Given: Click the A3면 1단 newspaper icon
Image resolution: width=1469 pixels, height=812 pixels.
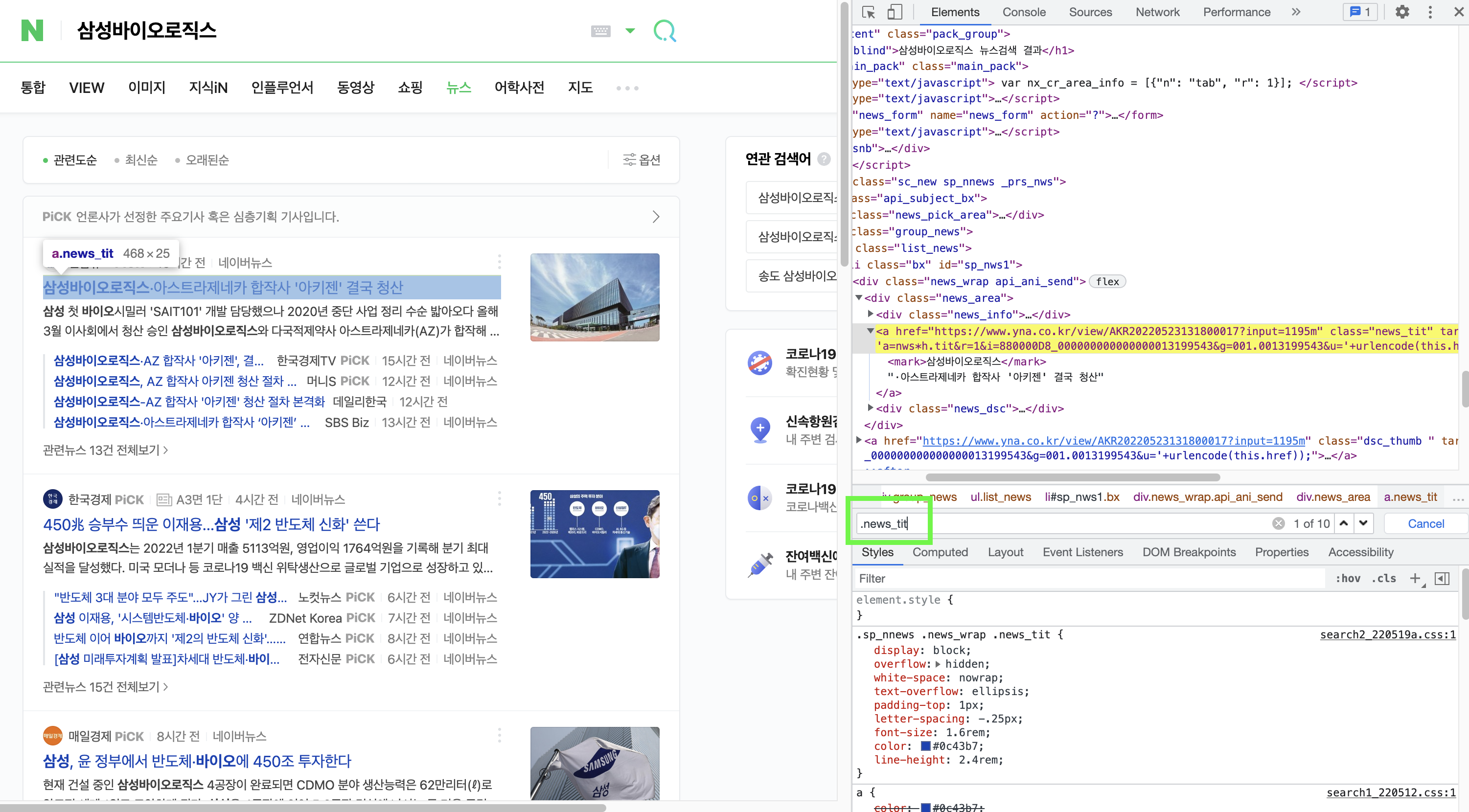Looking at the screenshot, I should tap(164, 500).
